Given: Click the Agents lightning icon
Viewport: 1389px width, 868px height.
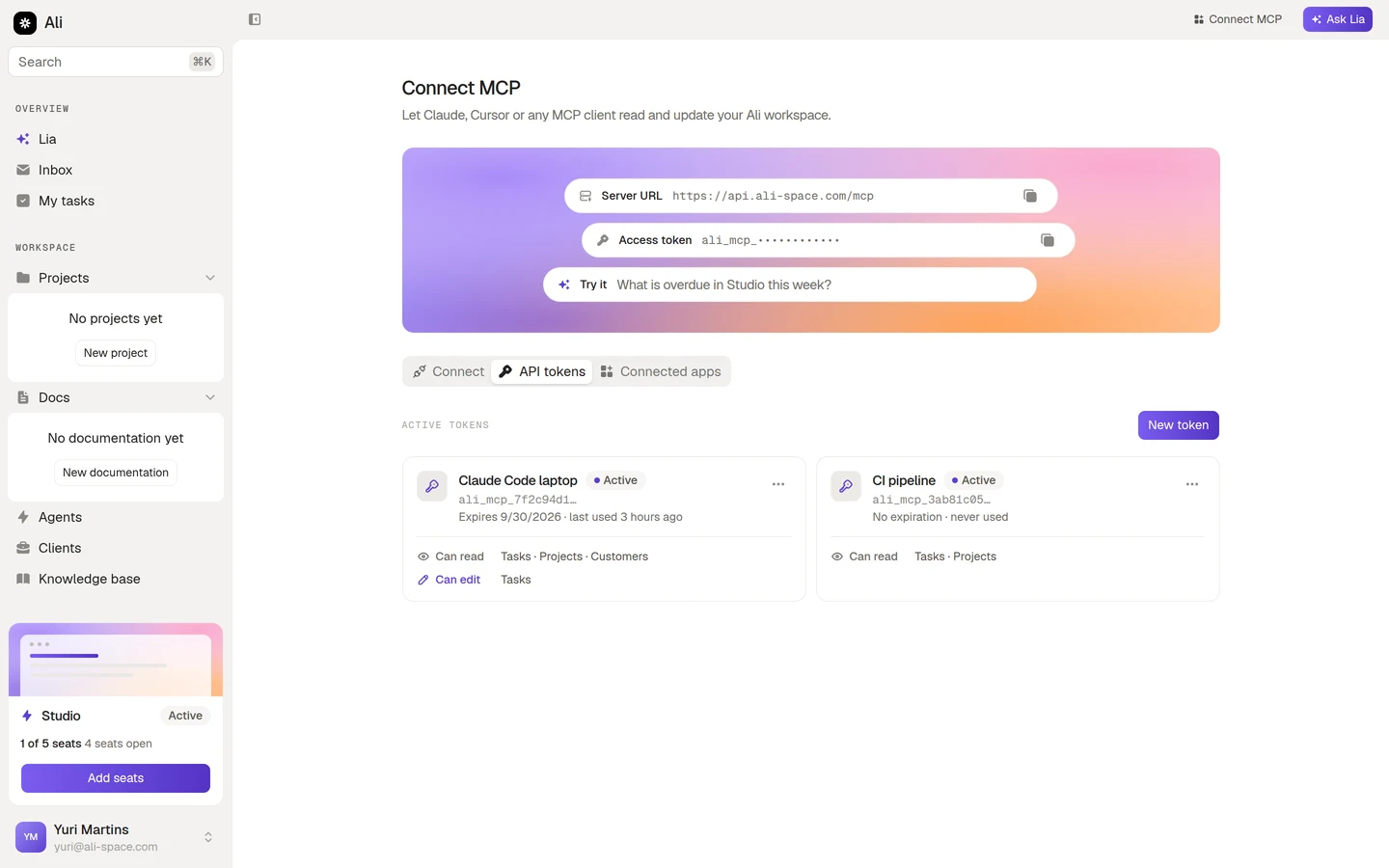Looking at the screenshot, I should tap(23, 517).
